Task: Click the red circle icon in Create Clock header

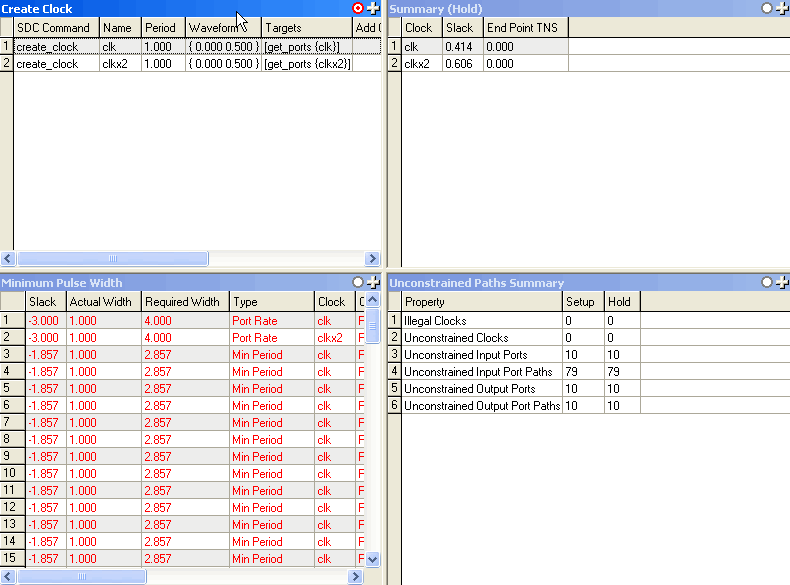Action: pyautogui.click(x=358, y=8)
